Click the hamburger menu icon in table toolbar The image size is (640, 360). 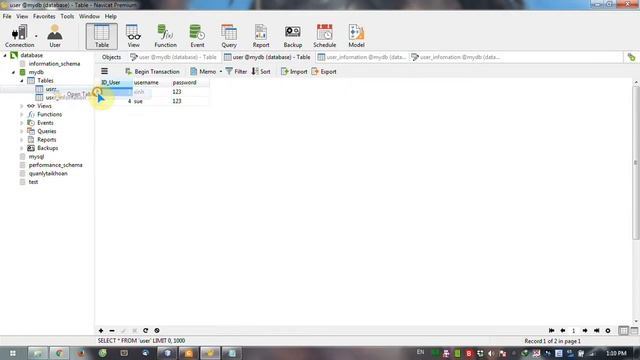coord(104,71)
